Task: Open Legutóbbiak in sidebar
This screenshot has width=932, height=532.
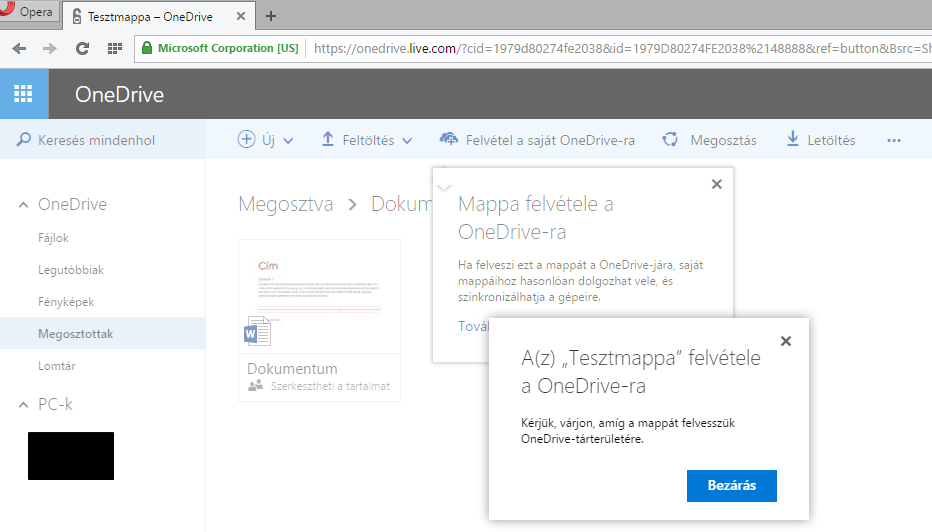Action: point(71,270)
